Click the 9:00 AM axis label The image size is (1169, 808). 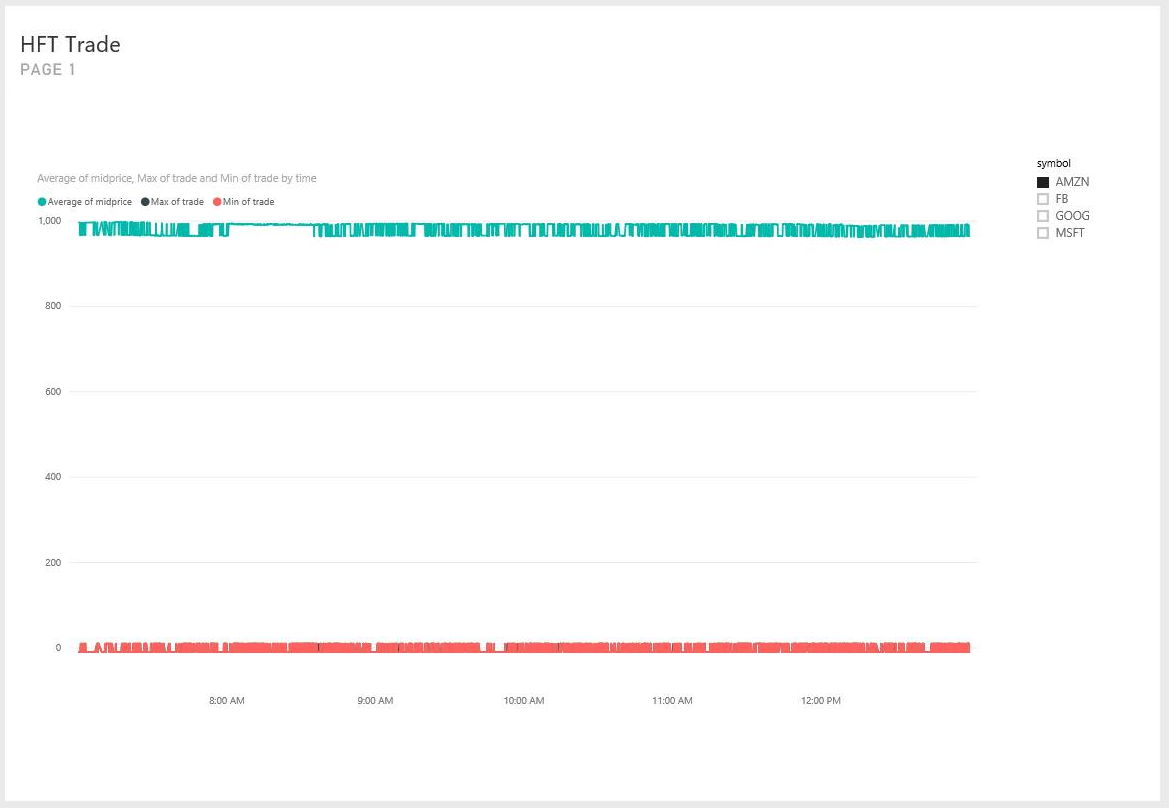pyautogui.click(x=375, y=700)
